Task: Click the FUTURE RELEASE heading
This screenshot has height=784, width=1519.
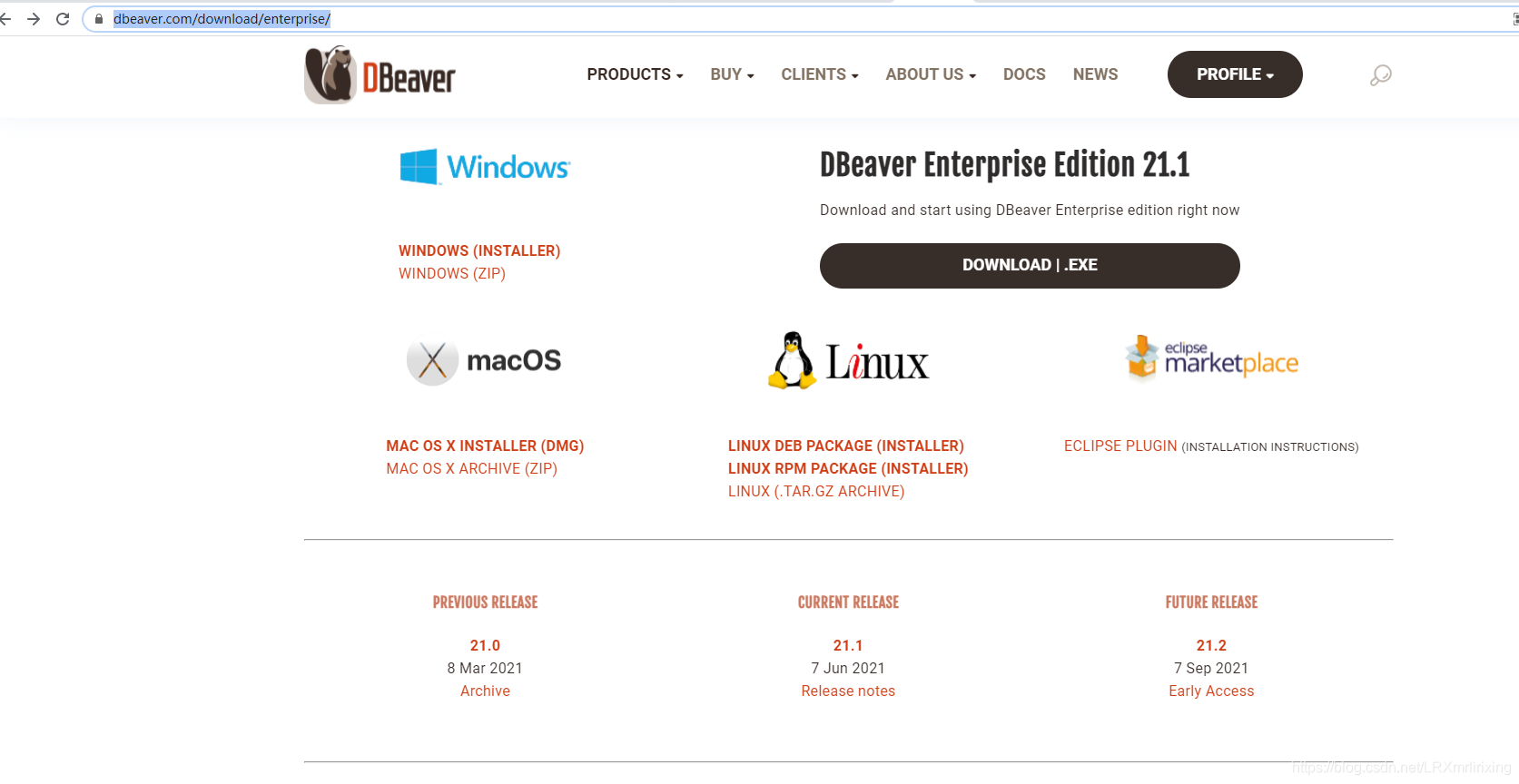Action: click(x=1211, y=603)
